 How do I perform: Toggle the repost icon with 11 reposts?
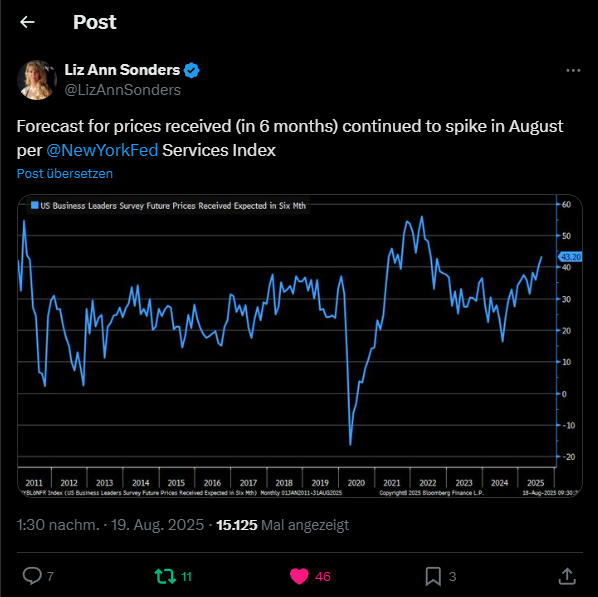point(165,576)
